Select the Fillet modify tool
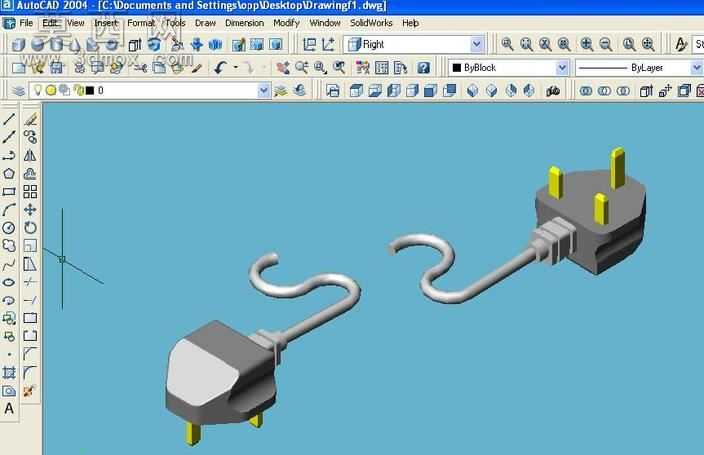Screen dimensions: 704x455 point(30,372)
